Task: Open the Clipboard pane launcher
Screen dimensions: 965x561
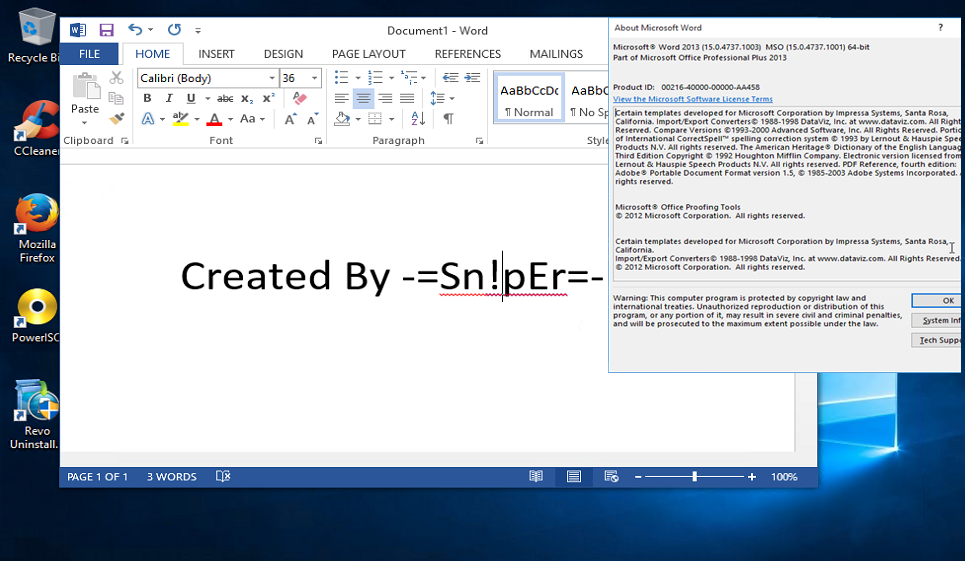Action: (x=125, y=141)
